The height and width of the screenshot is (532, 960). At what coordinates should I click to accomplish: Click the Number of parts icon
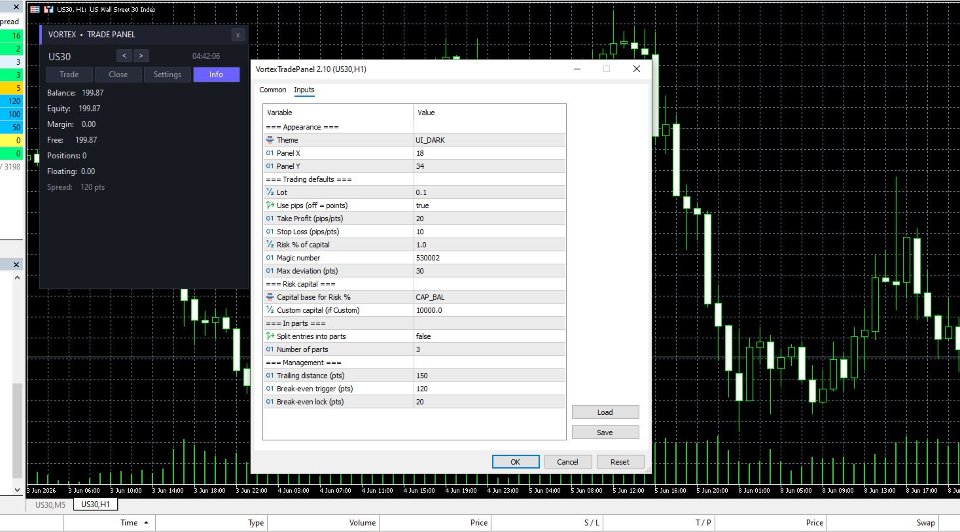pos(270,349)
